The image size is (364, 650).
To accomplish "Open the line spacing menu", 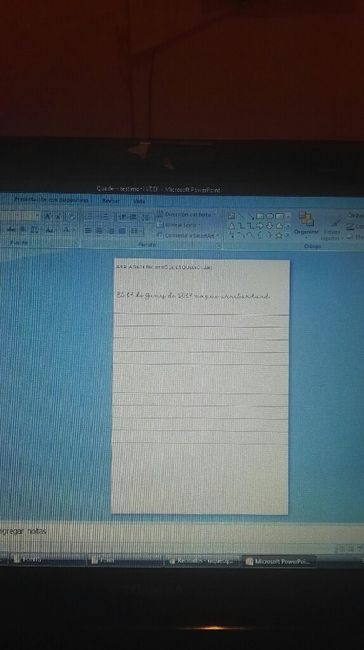I will [x=146, y=218].
